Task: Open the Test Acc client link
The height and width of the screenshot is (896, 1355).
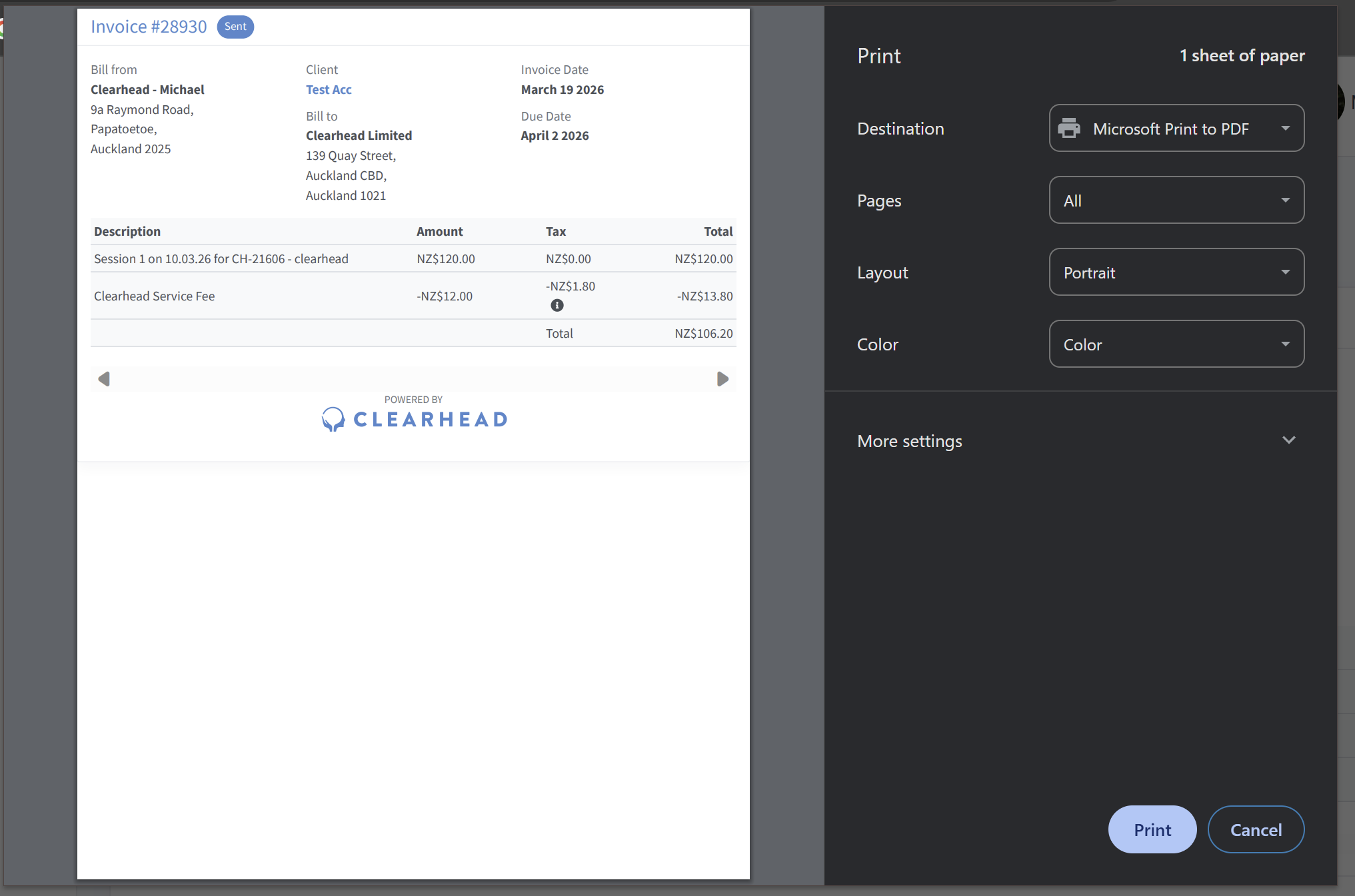Action: pos(329,89)
